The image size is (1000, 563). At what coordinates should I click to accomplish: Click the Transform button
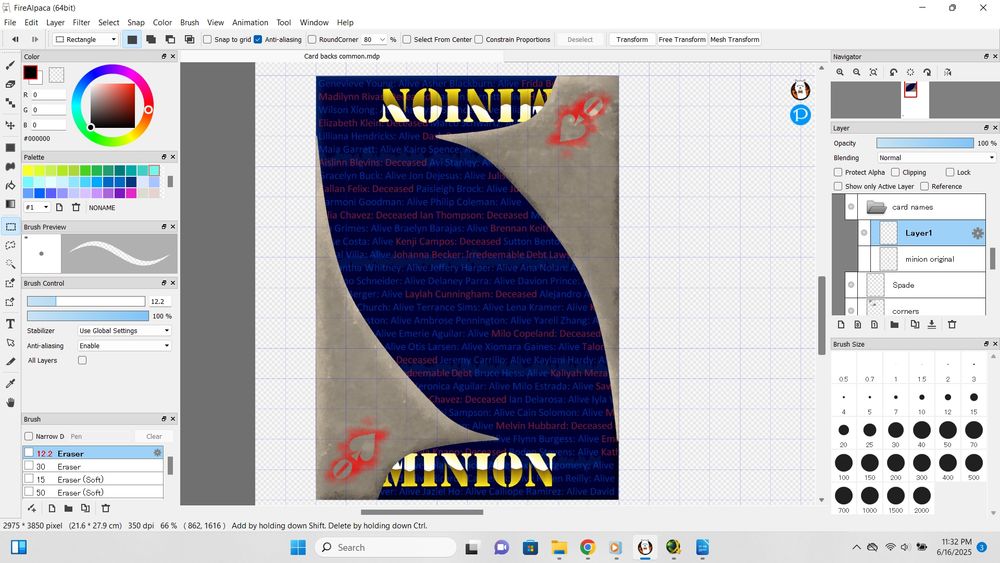[x=632, y=40]
